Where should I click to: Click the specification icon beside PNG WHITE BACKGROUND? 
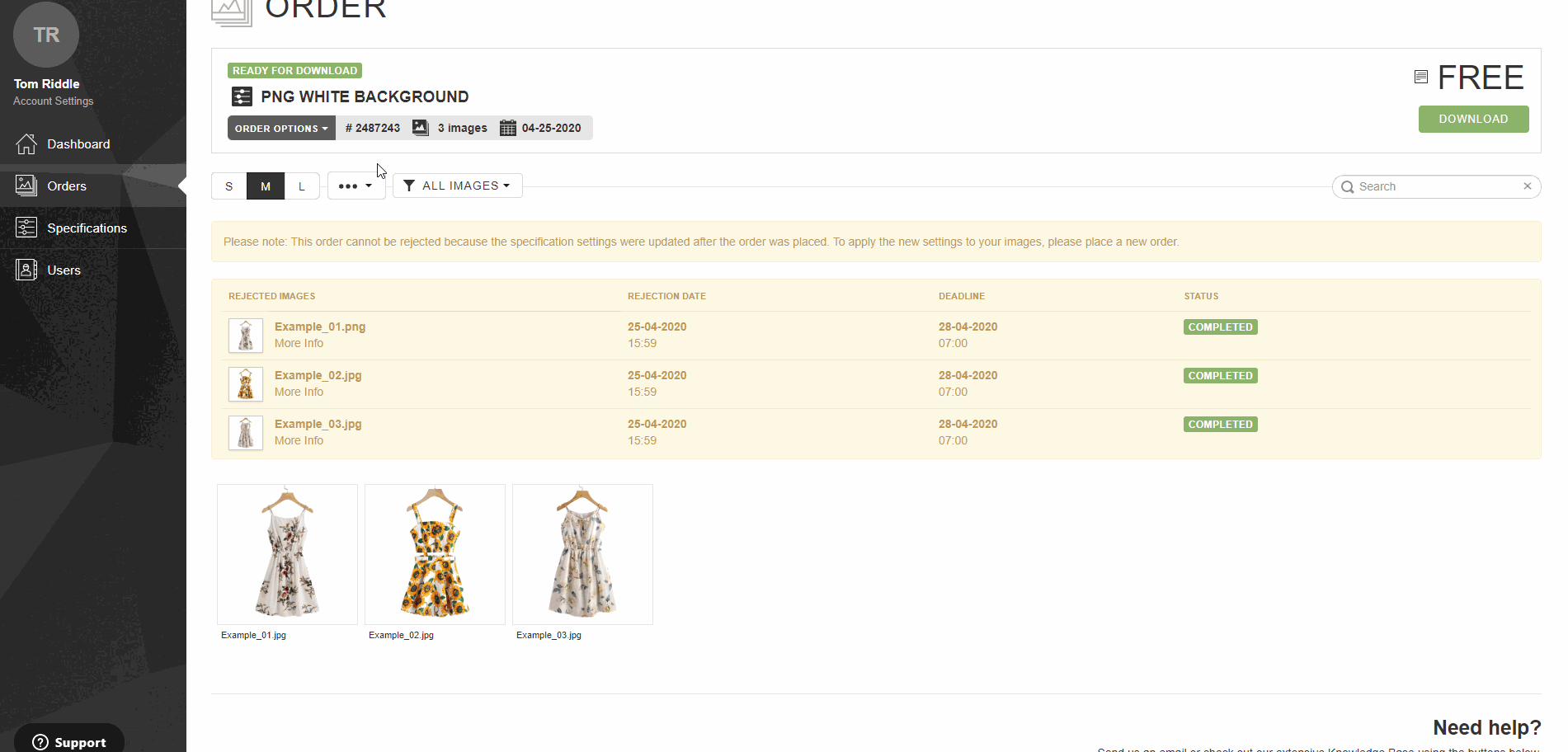242,97
